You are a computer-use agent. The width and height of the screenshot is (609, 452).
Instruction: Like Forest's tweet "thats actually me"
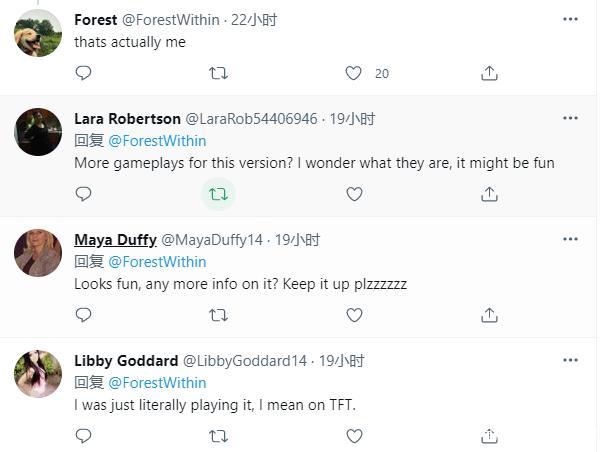coord(353,73)
